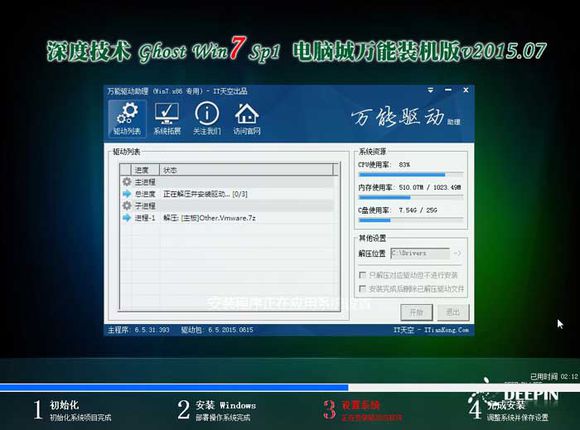Click the 退出 button

point(453,312)
